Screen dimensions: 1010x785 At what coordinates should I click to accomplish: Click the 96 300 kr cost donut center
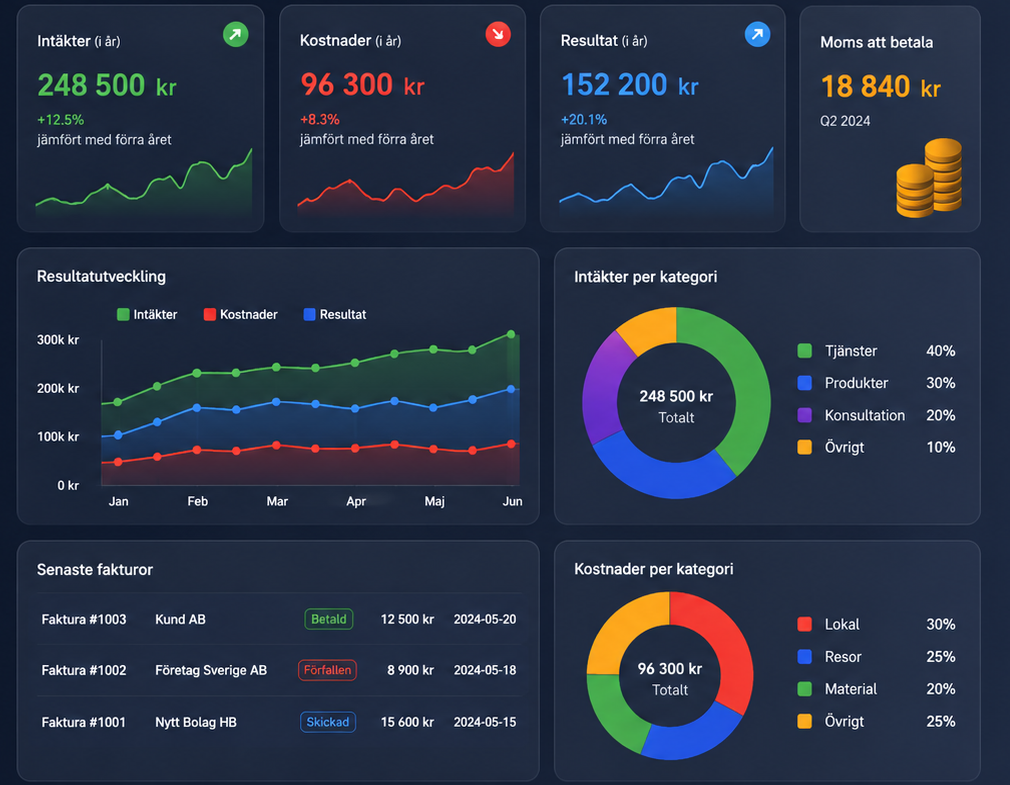pos(670,678)
